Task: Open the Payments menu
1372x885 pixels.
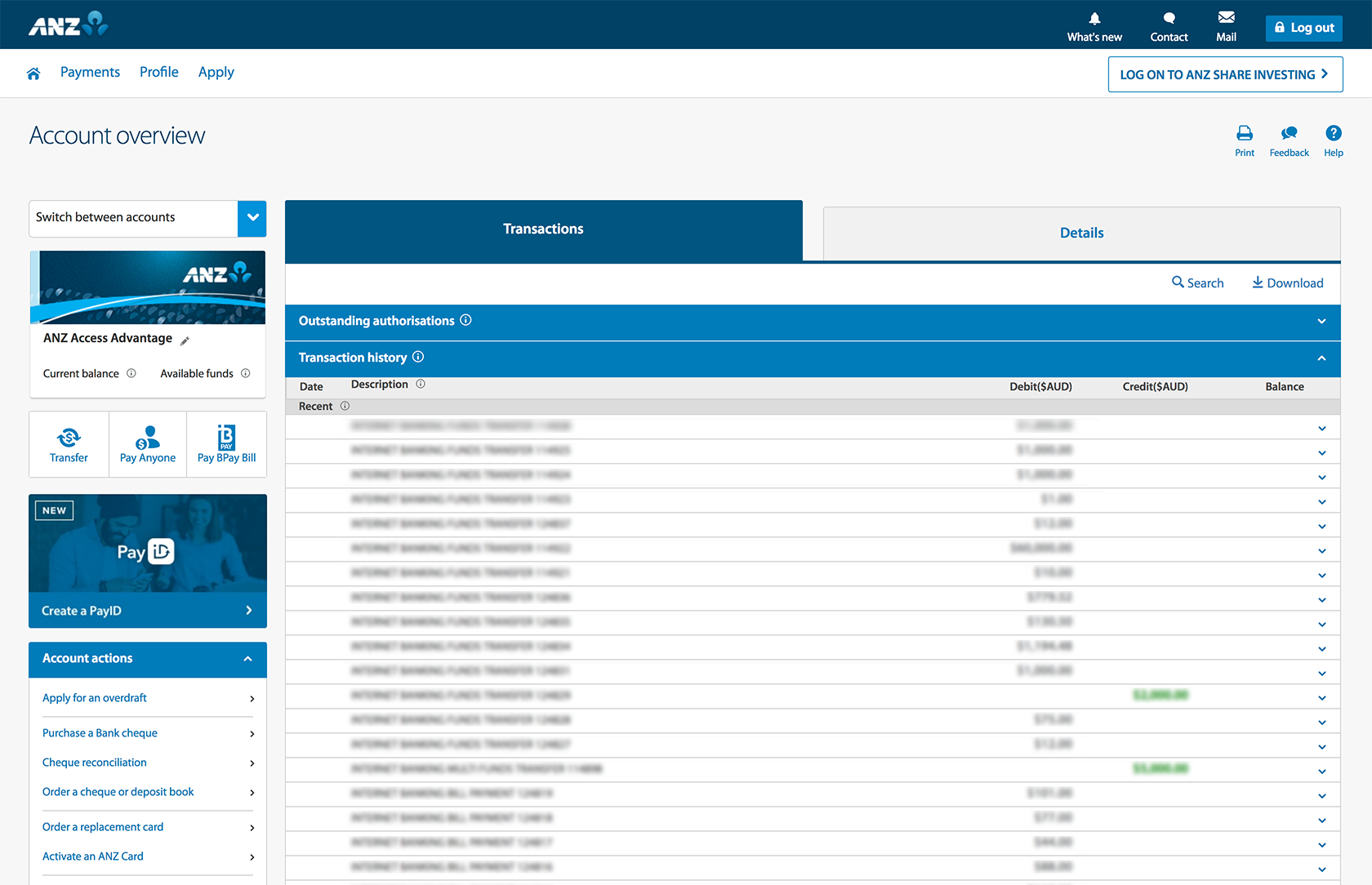Action: [x=90, y=72]
